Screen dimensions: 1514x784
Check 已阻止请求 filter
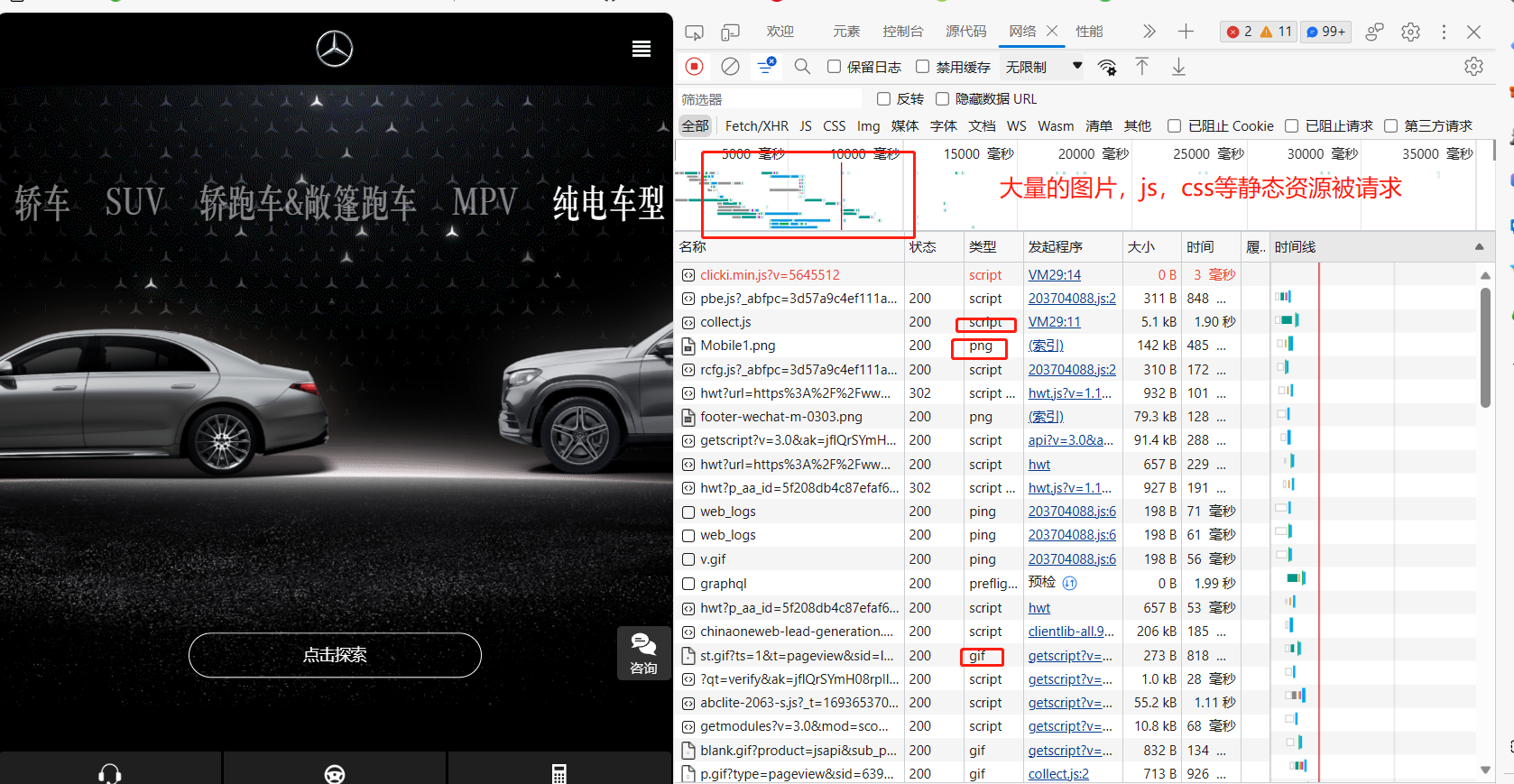(1291, 126)
